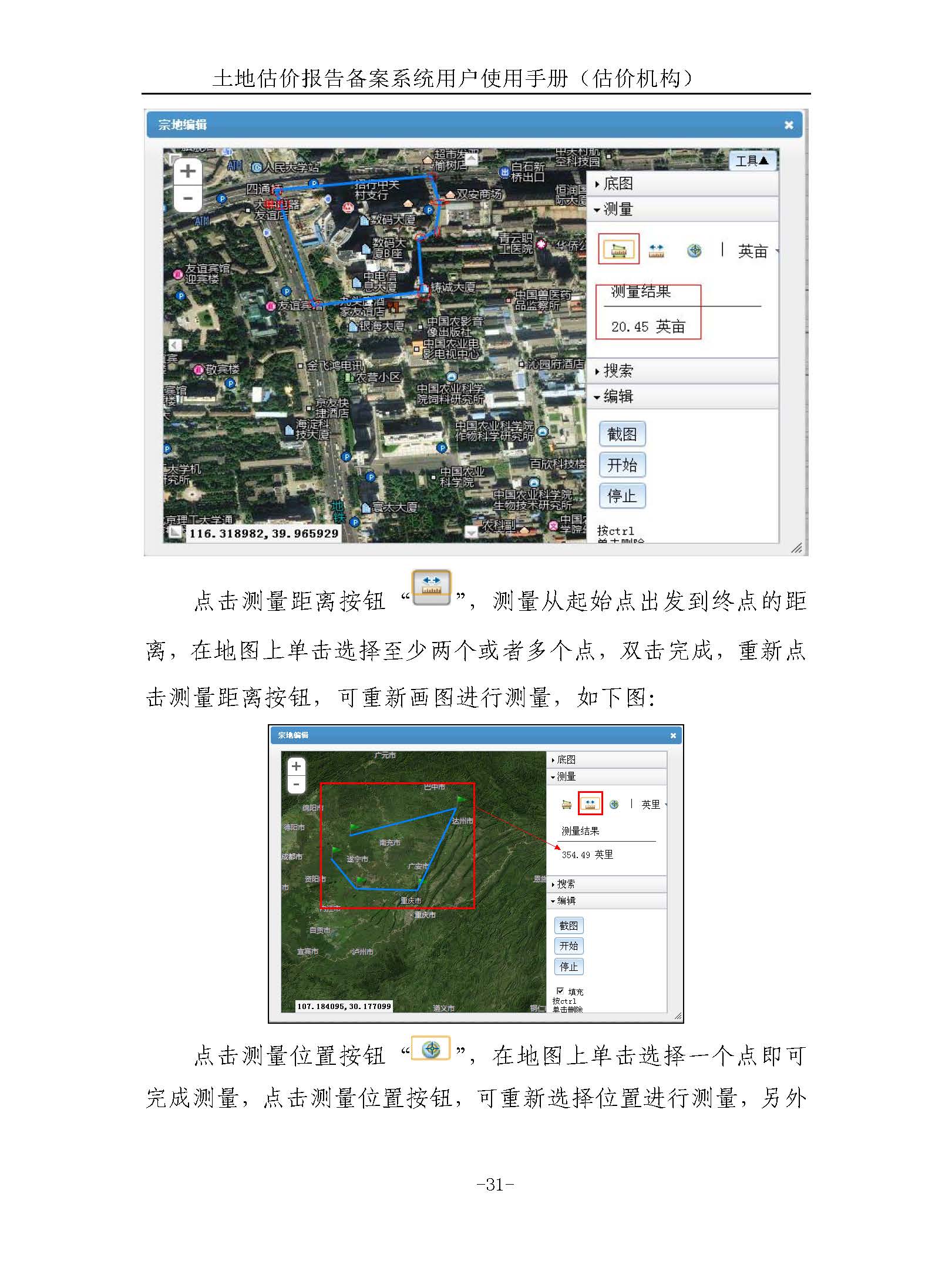Zoom out on the Chongqing region map
Viewport: 952px width, 1271px height.
[296, 784]
